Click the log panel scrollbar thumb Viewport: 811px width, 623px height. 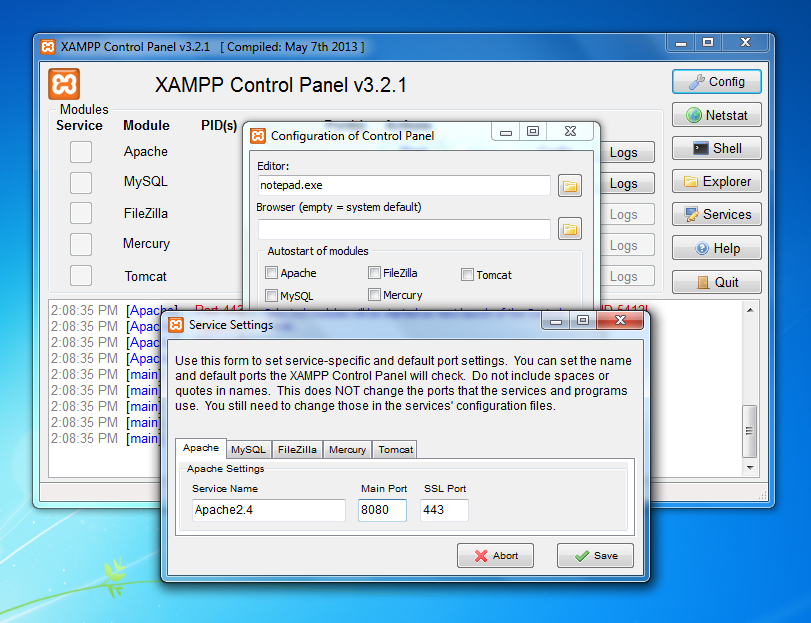(x=749, y=431)
